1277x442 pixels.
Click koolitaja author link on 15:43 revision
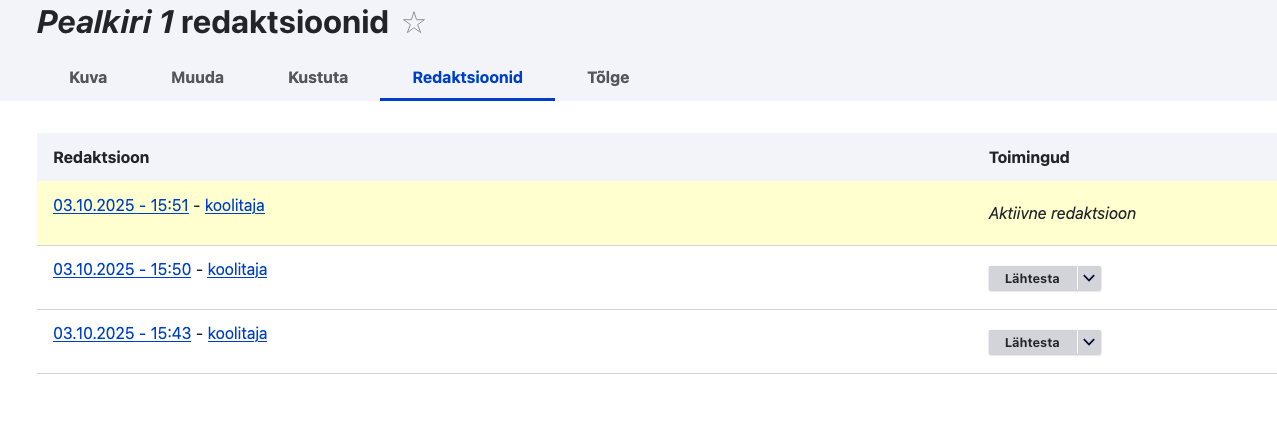pyautogui.click(x=237, y=334)
